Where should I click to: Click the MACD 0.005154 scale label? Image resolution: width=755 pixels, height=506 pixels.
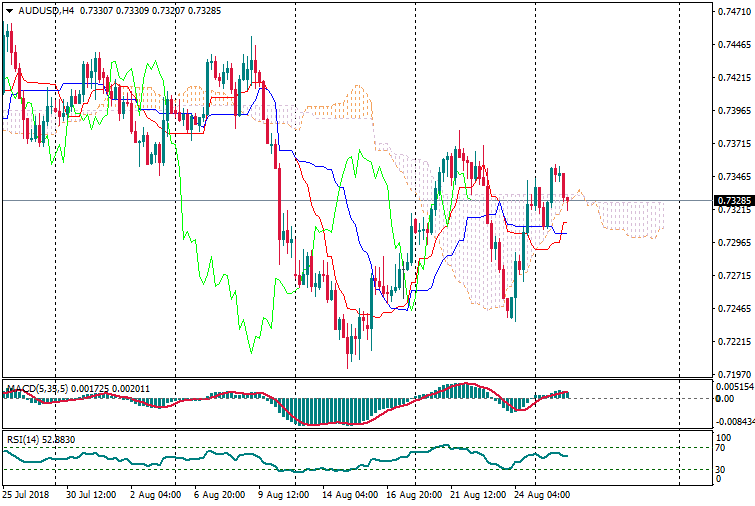tap(732, 386)
